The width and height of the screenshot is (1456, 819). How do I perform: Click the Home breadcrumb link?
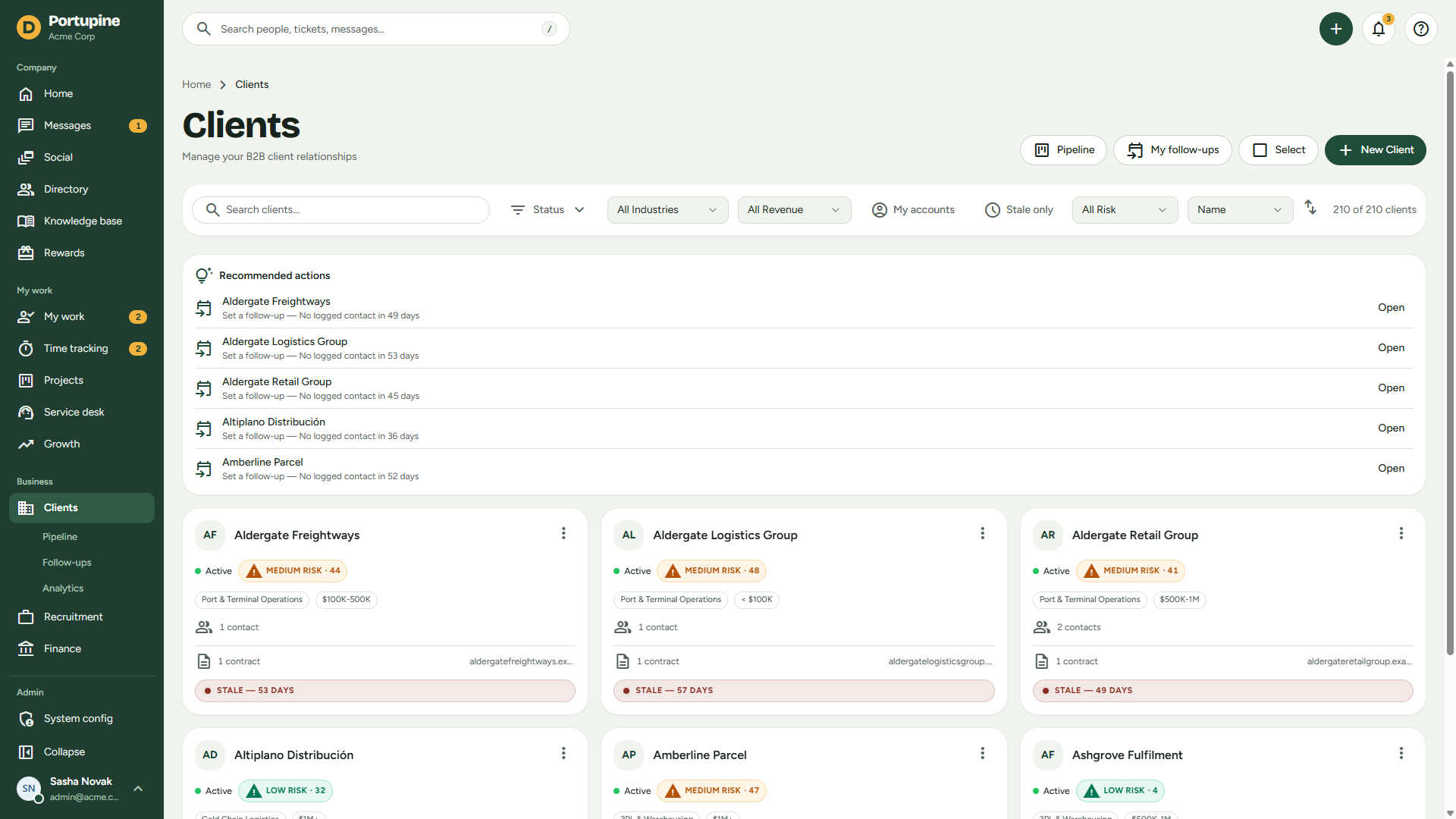pos(196,85)
